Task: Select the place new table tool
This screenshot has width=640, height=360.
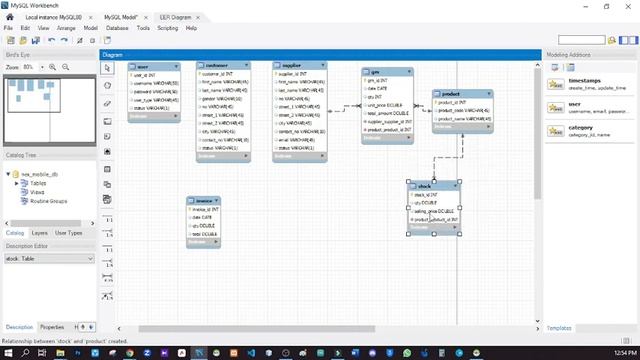Action: [x=107, y=169]
